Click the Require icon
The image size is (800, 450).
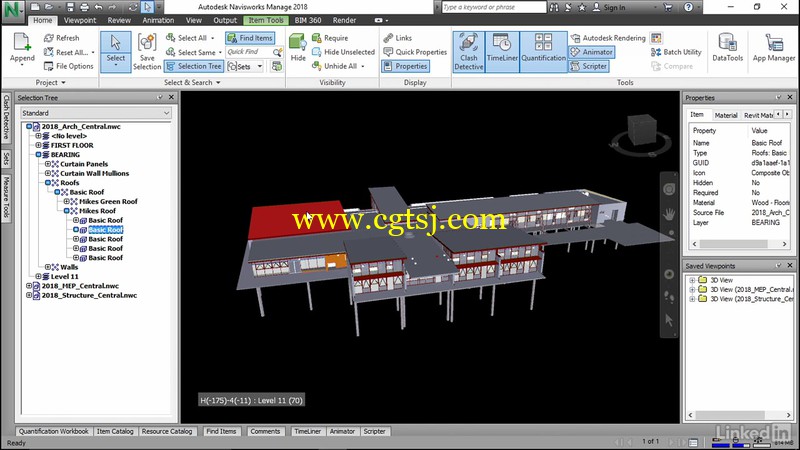click(x=317, y=38)
